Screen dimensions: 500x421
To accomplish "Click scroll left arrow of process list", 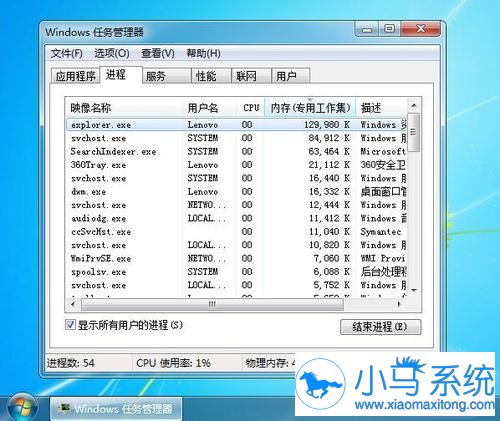I will (x=73, y=304).
